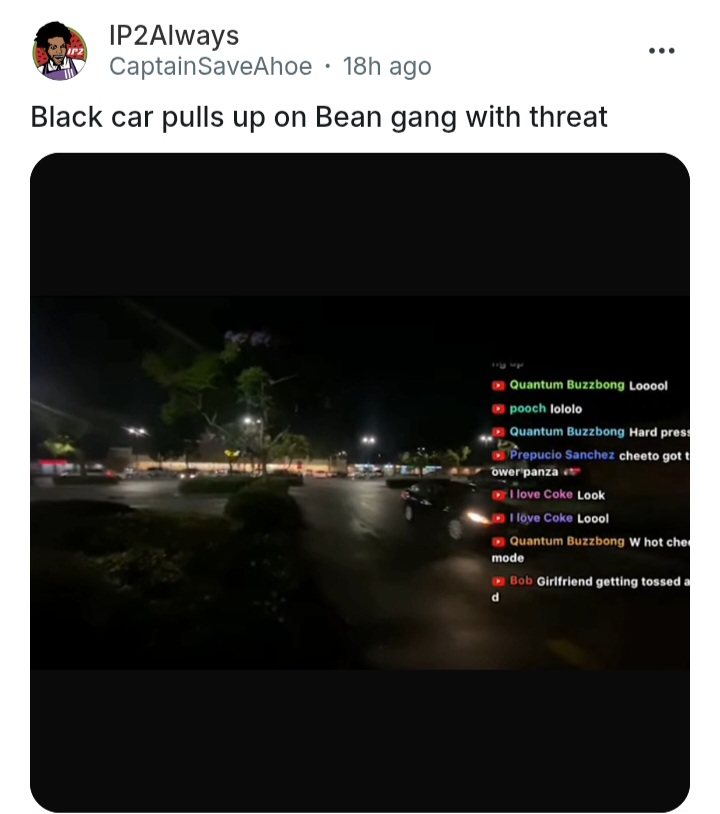Click Quantum Buzzbong Hard press message
The image size is (720, 814).
tap(659, 432)
